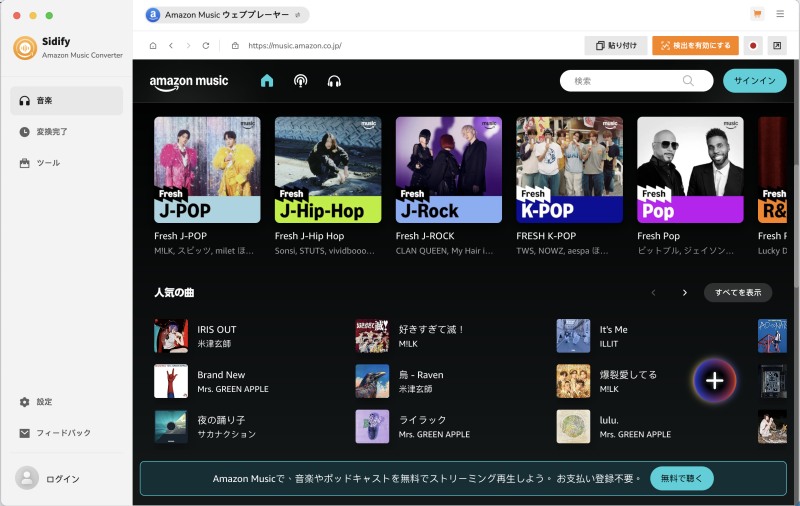Click the lulu. album art
Image resolution: width=800 pixels, height=506 pixels.
(573, 426)
